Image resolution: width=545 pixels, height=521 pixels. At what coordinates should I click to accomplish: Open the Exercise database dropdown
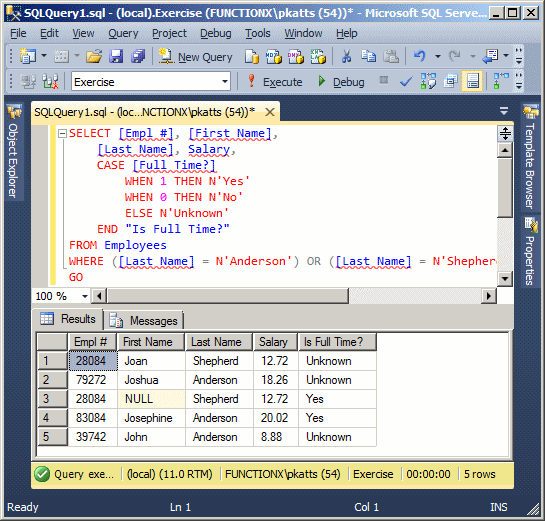[225, 82]
